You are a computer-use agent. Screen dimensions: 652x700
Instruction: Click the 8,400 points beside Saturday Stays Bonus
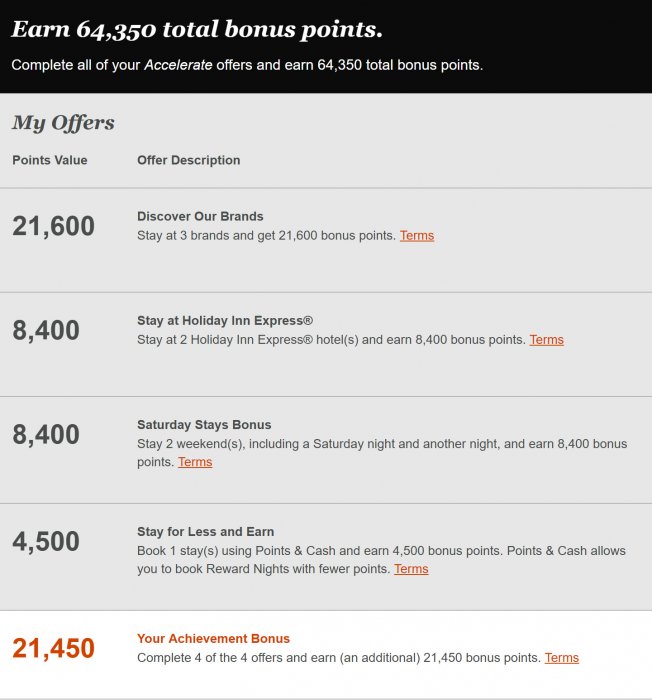pos(46,435)
